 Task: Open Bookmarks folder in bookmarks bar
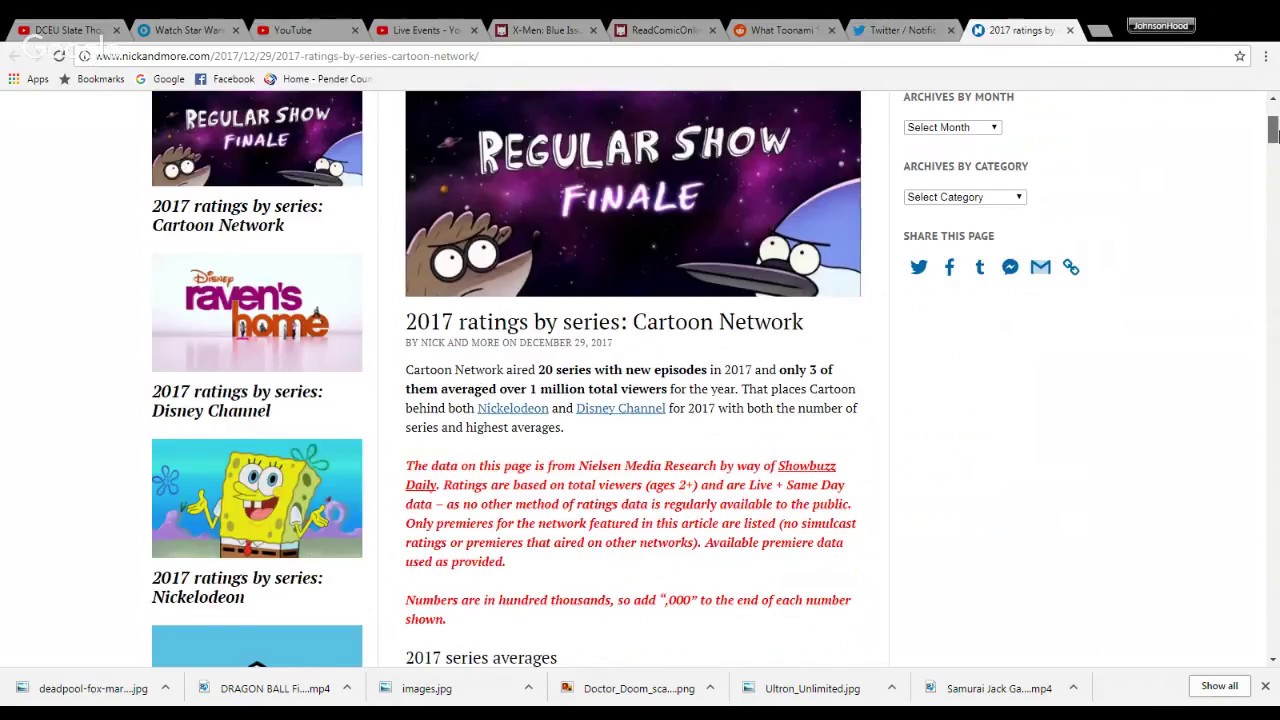point(91,79)
